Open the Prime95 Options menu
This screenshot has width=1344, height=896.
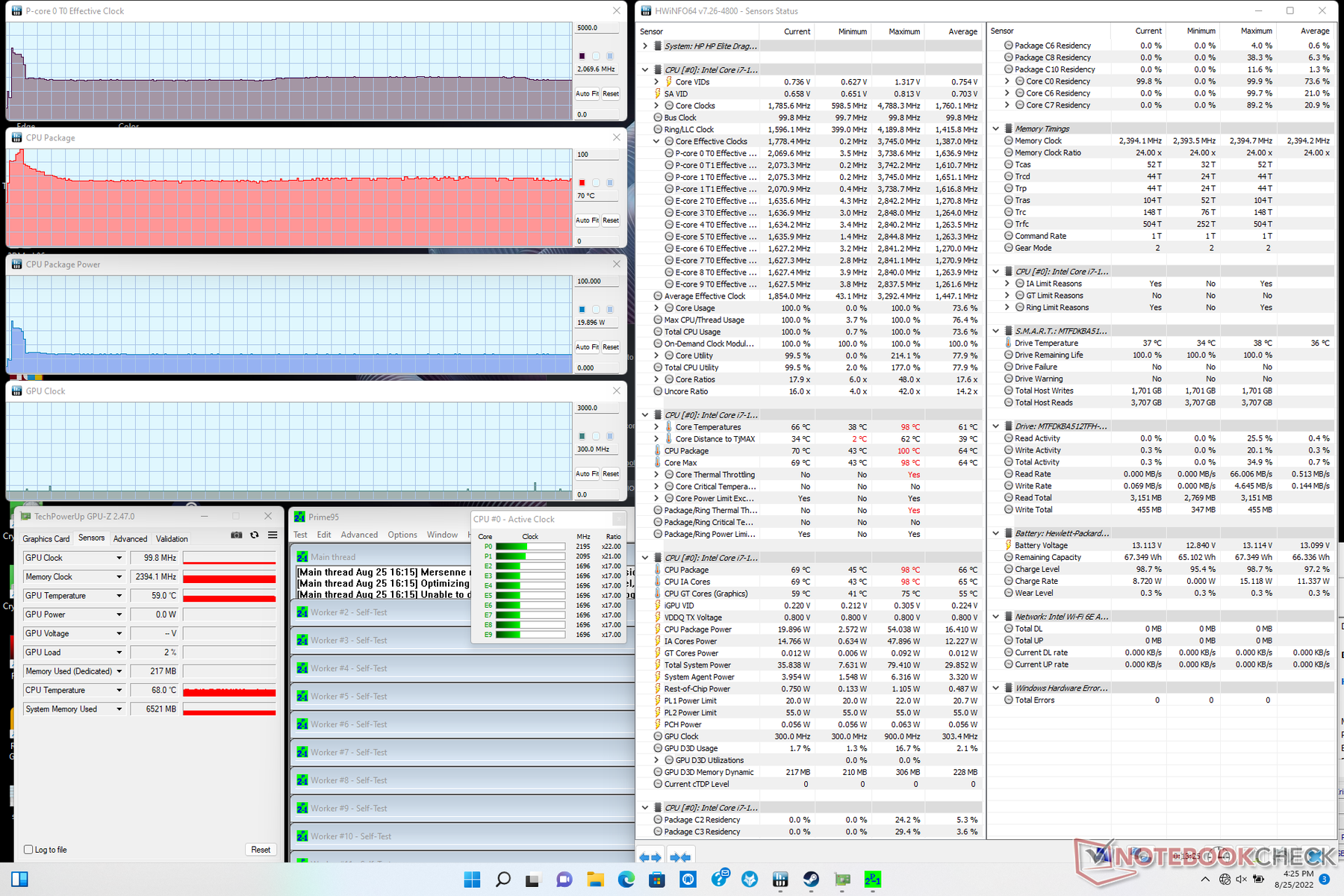[402, 535]
